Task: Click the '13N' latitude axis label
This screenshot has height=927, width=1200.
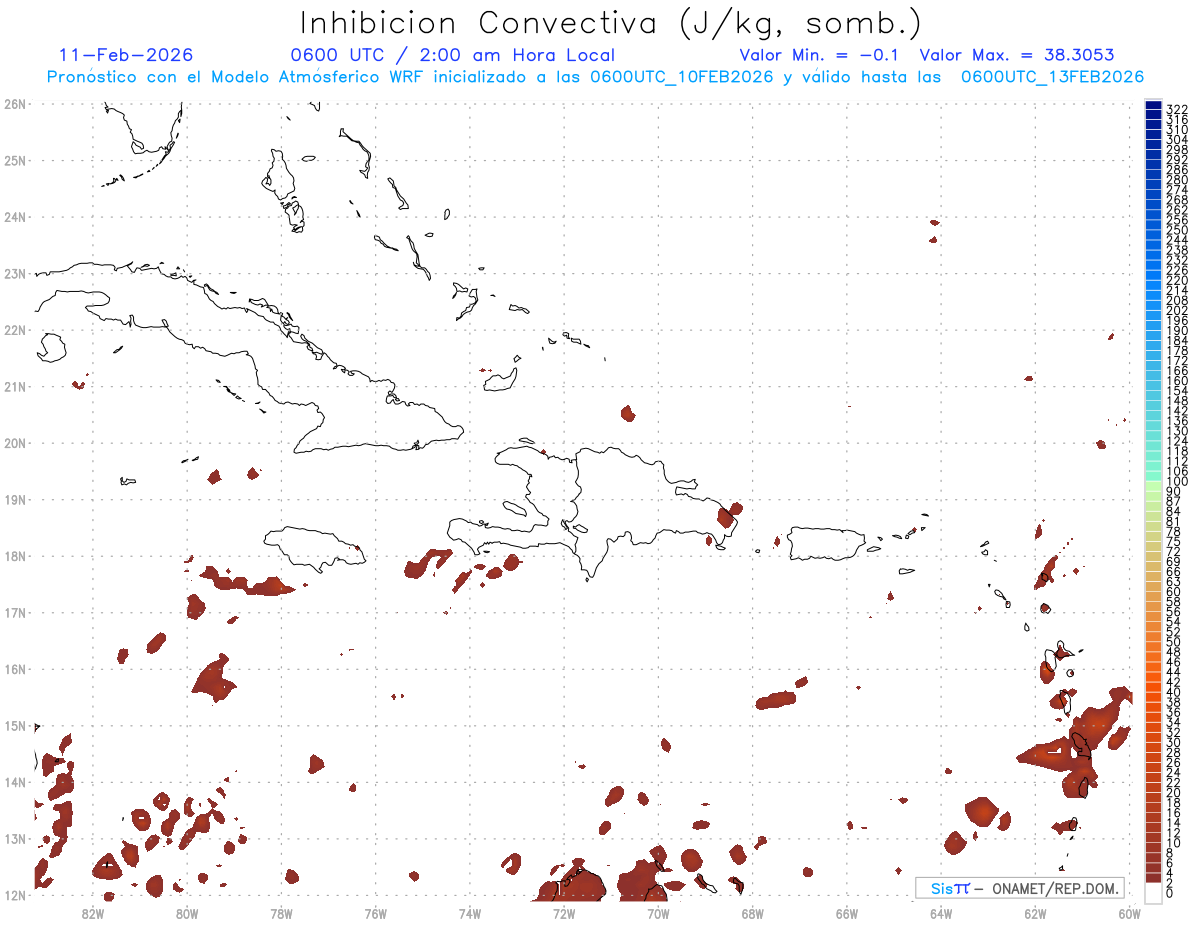Action: [x=15, y=838]
